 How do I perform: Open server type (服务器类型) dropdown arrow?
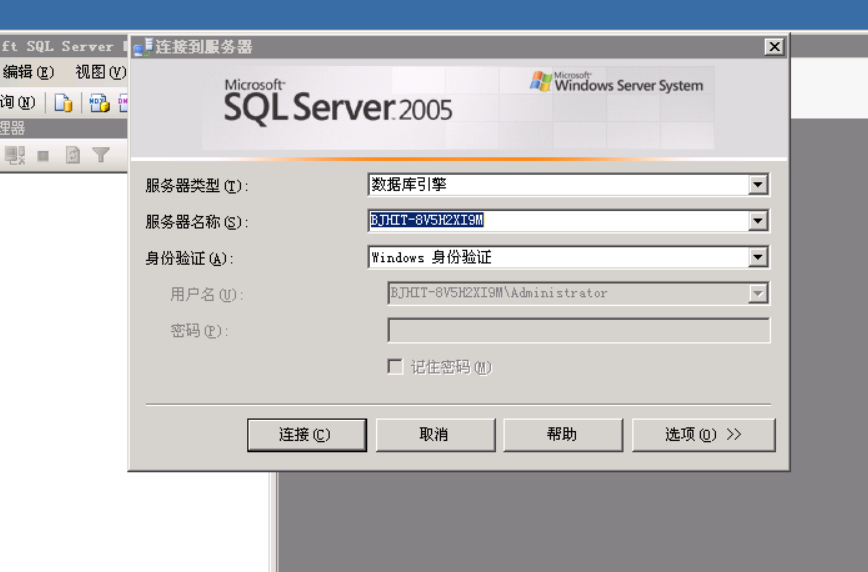[x=758, y=184]
